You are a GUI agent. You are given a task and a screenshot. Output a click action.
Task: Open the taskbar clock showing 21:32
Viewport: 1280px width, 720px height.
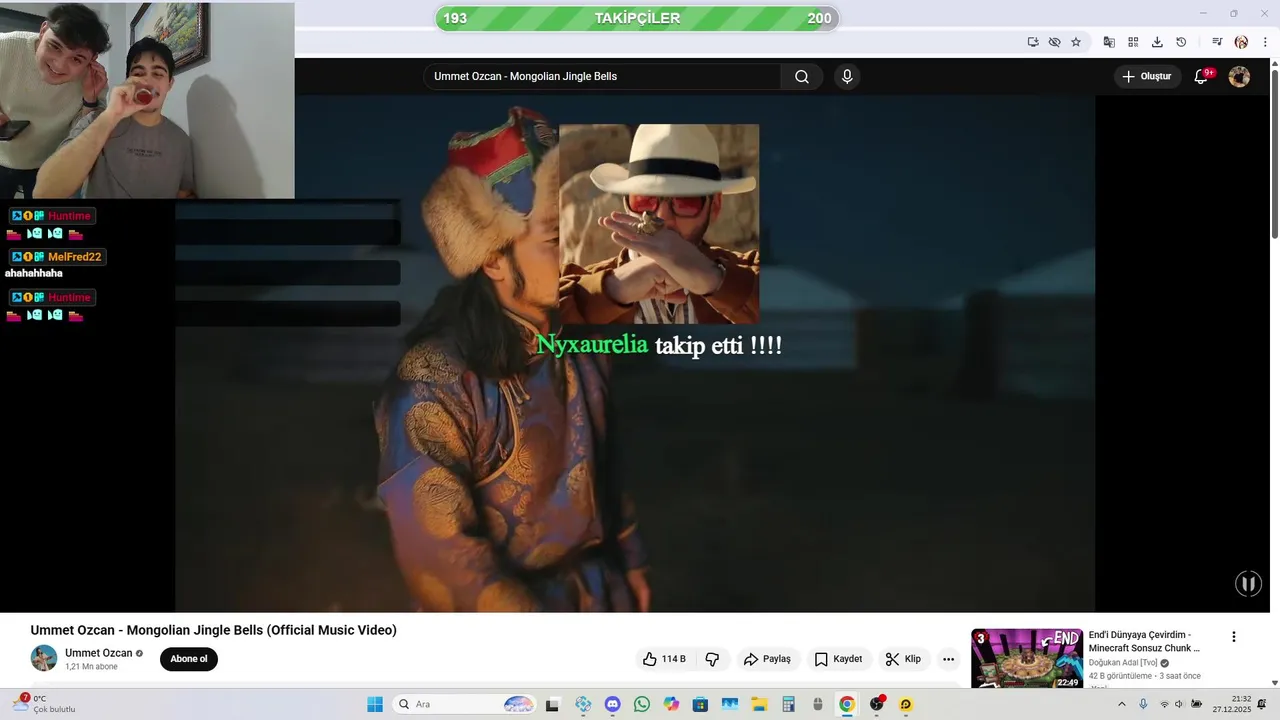1232,704
